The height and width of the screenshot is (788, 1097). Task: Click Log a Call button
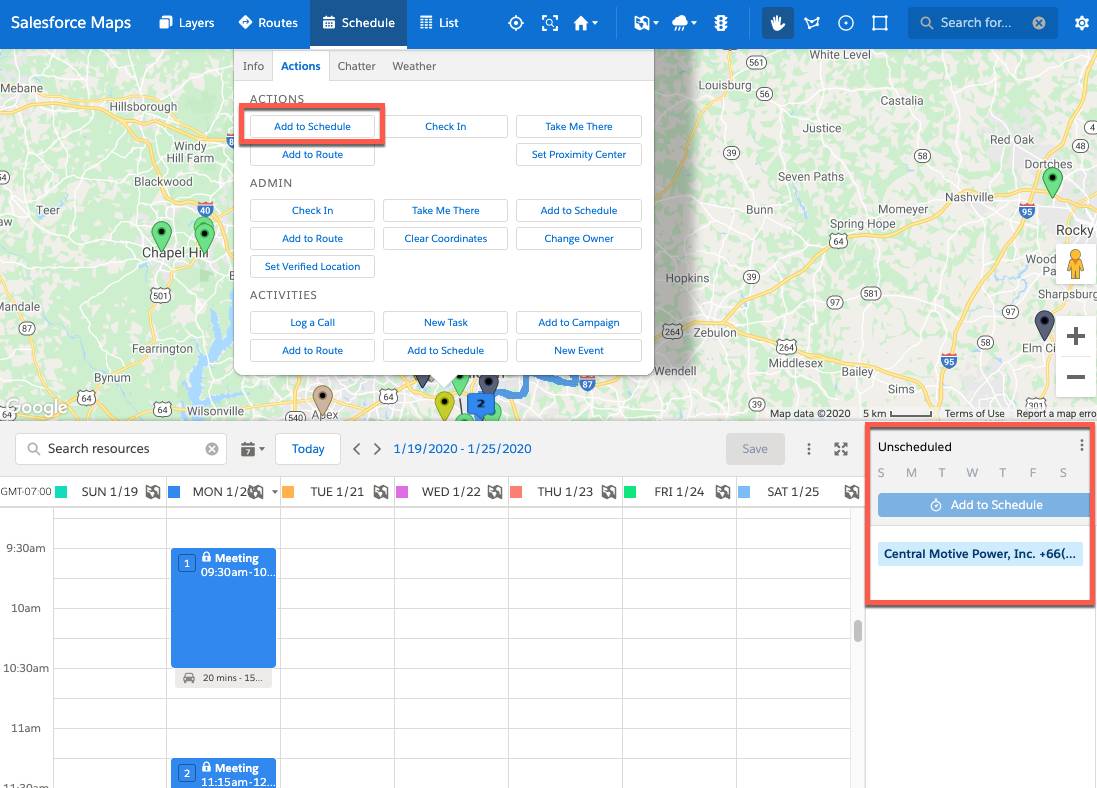coord(312,323)
